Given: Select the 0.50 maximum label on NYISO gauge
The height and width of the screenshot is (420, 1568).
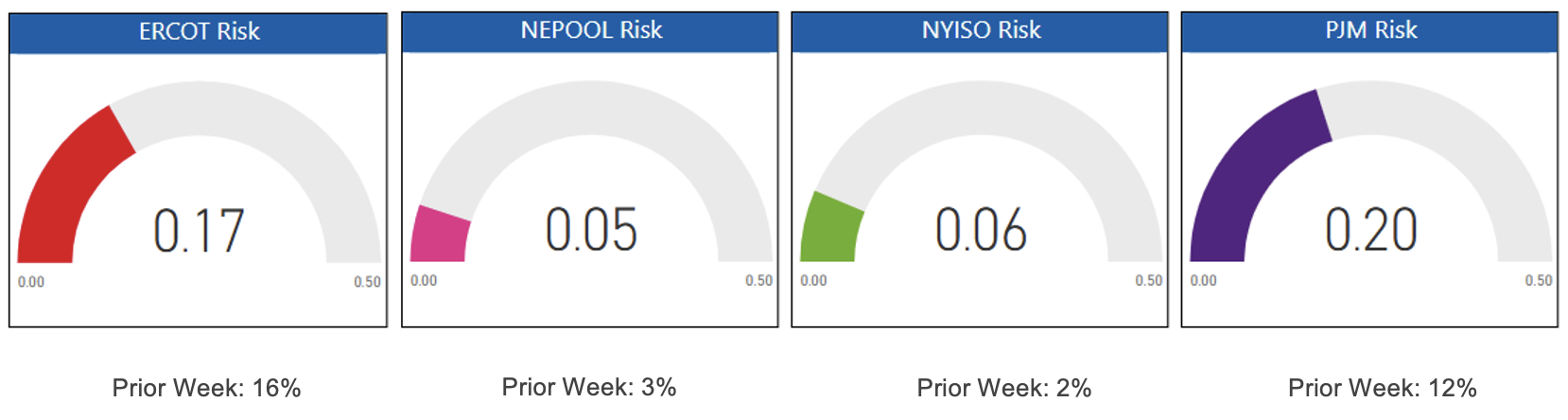Looking at the screenshot, I should 1149,281.
